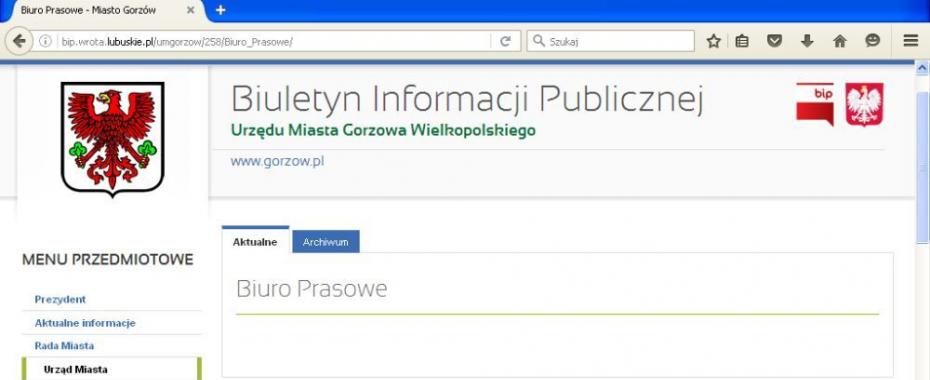Click the Polish white eagle emblem
This screenshot has height=380, width=930.
pyautogui.click(x=864, y=104)
